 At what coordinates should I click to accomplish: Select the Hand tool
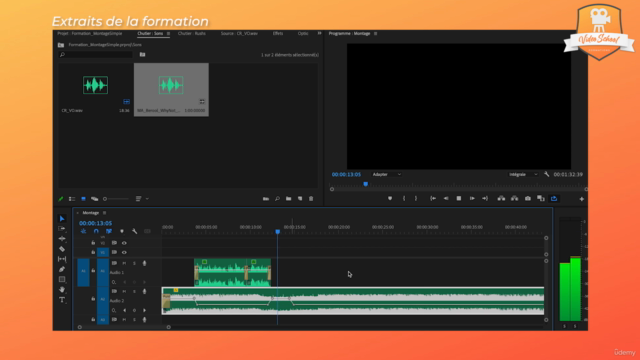pos(62,289)
